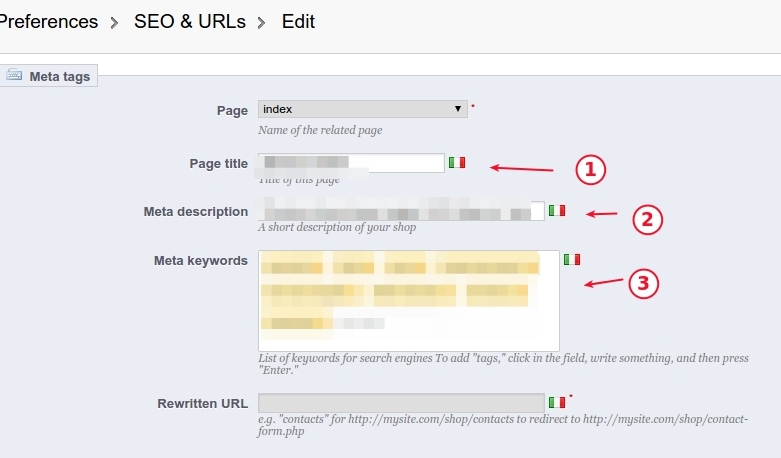Click the Italian flag beside Meta keywords

point(572,259)
